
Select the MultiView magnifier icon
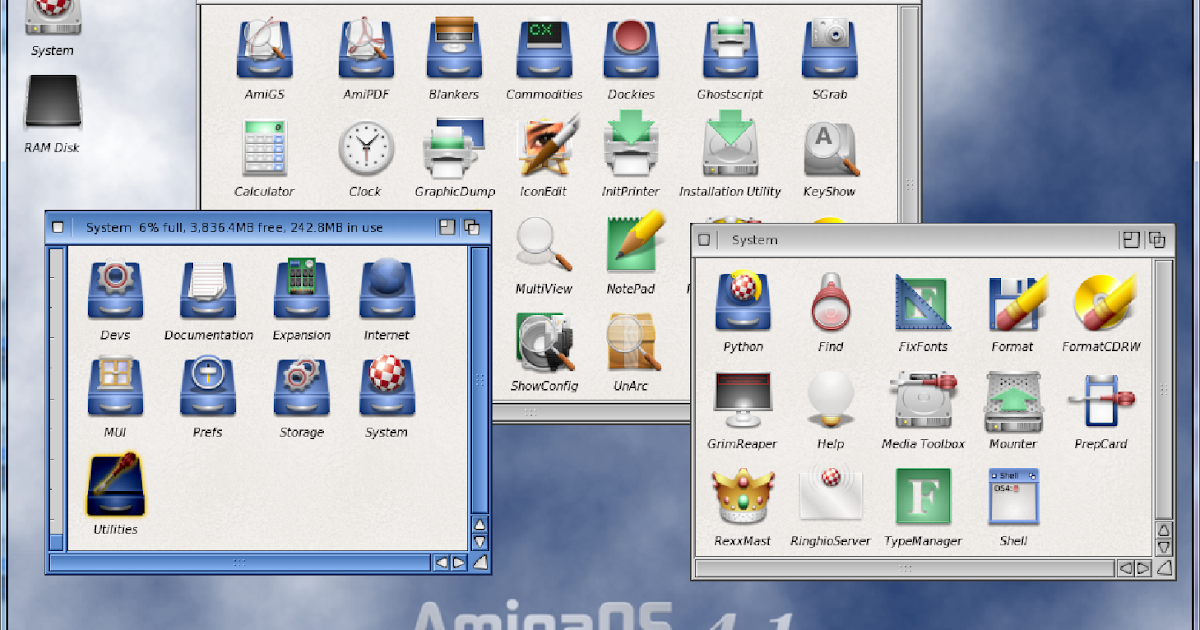544,246
